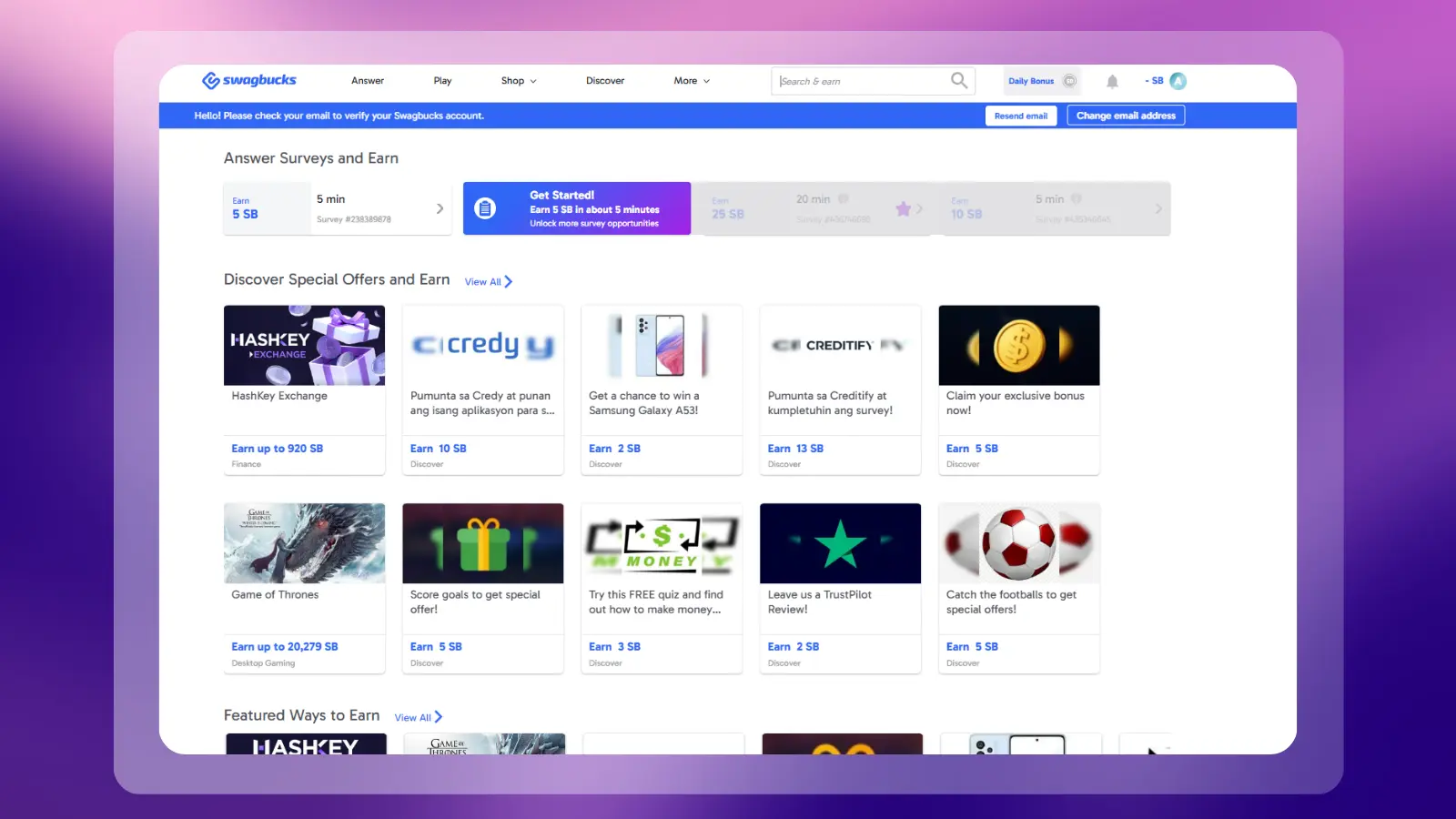Viewport: 1456px width, 819px height.
Task: View All special offers link
Action: [x=489, y=282]
